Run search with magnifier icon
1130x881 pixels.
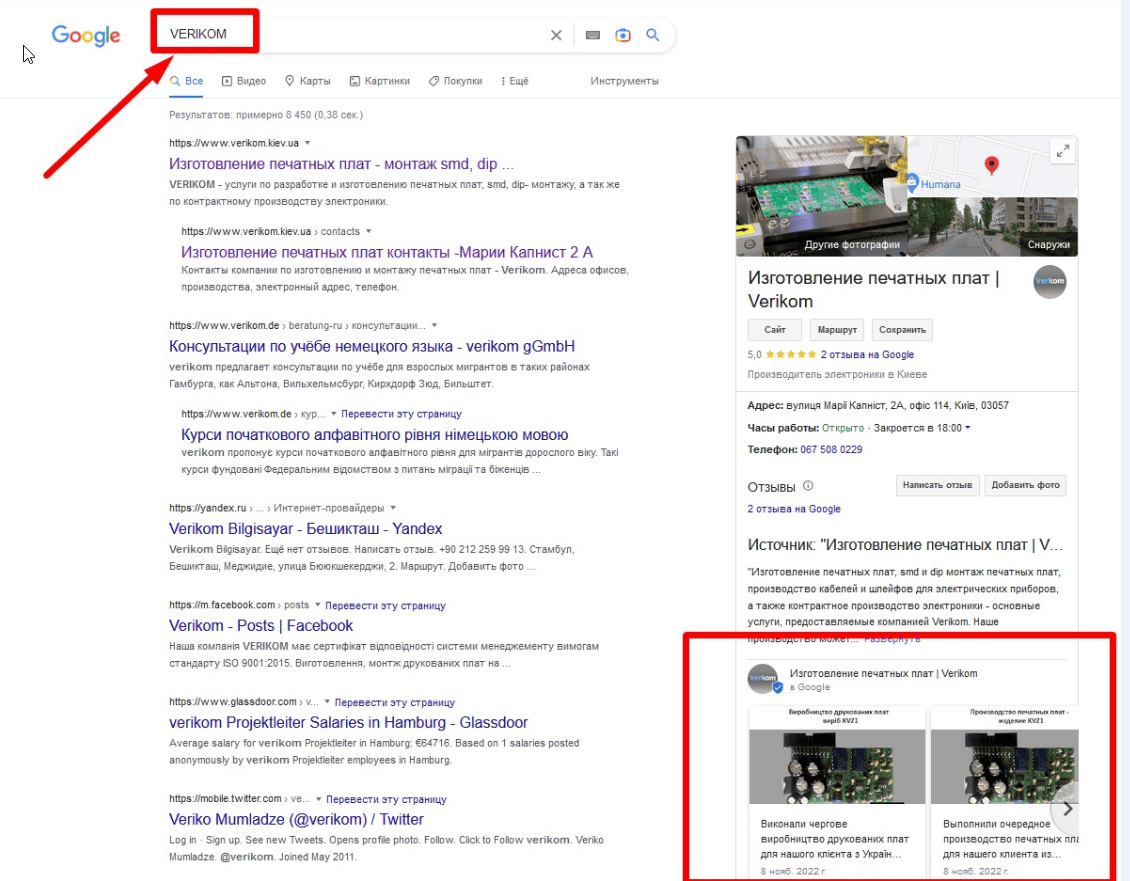[652, 35]
